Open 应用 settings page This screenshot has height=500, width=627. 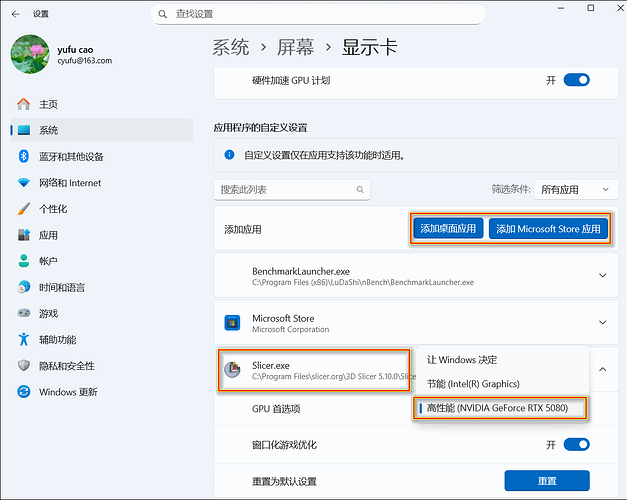(x=102, y=235)
